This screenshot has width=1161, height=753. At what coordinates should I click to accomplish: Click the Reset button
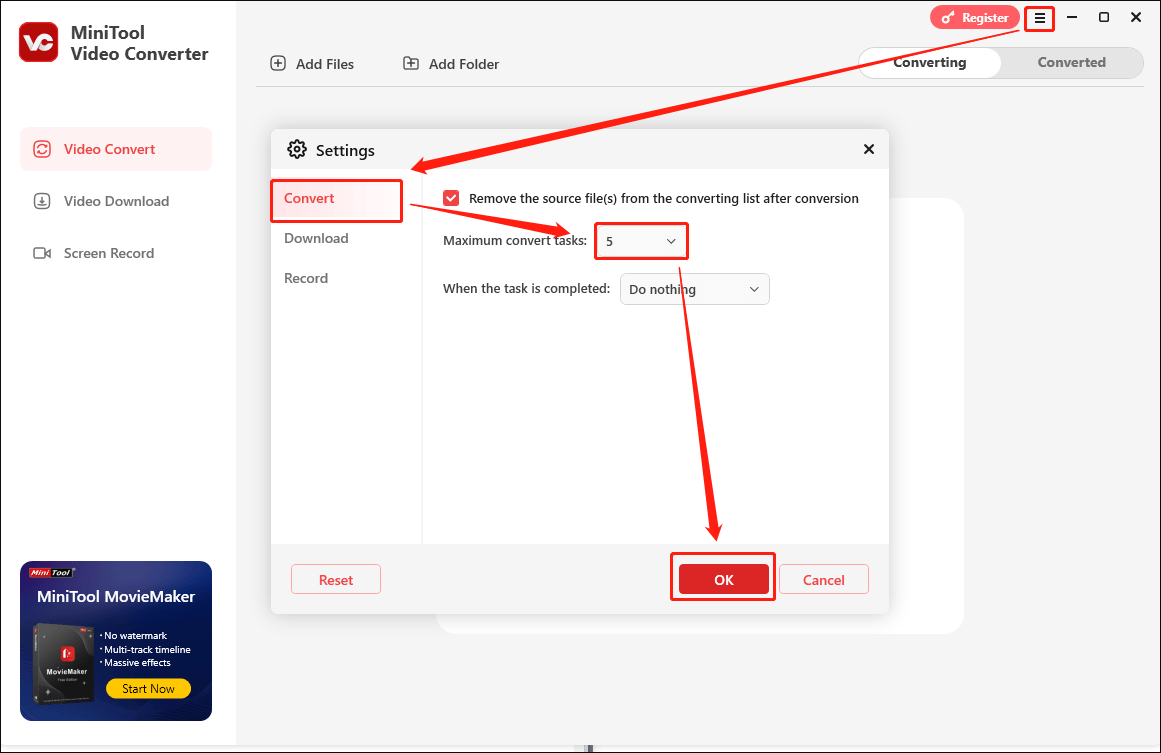[336, 580]
